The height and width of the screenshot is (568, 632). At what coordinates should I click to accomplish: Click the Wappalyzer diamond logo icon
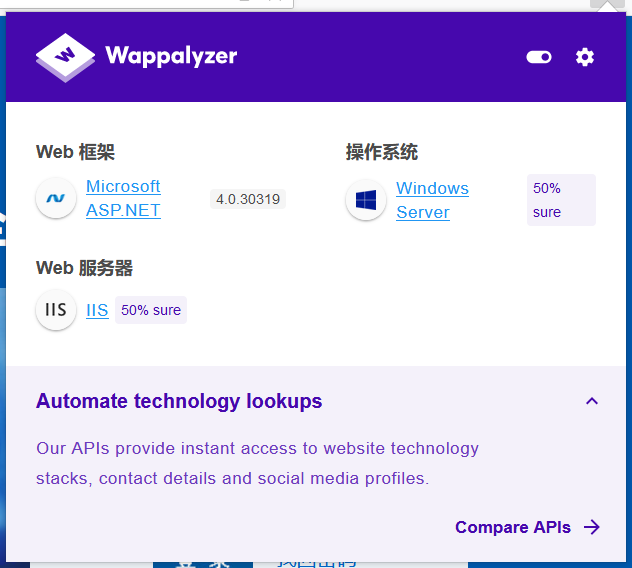click(x=65, y=58)
